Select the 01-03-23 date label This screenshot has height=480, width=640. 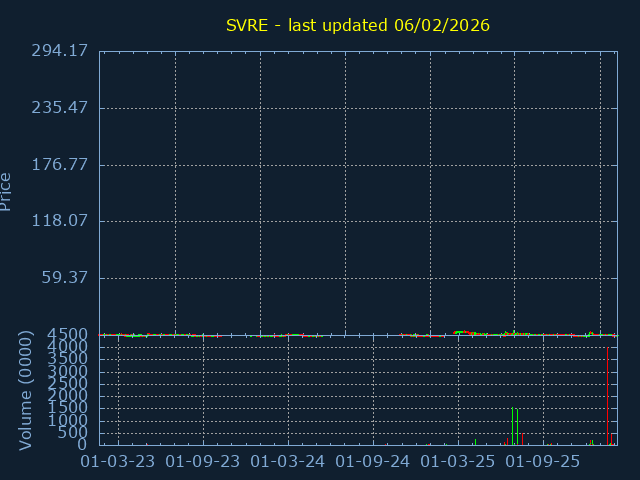coord(118,462)
